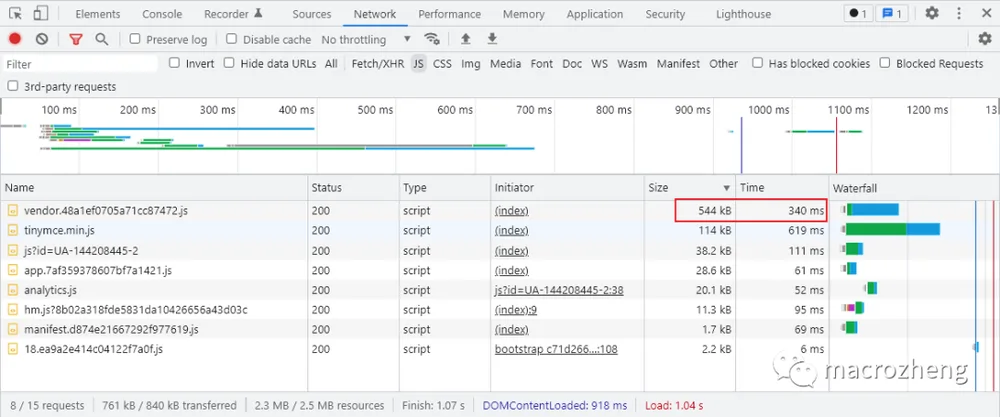The height and width of the screenshot is (417, 1000).
Task: Select the manifest.d874e21667292f977619.js request
Action: [x=111, y=330]
